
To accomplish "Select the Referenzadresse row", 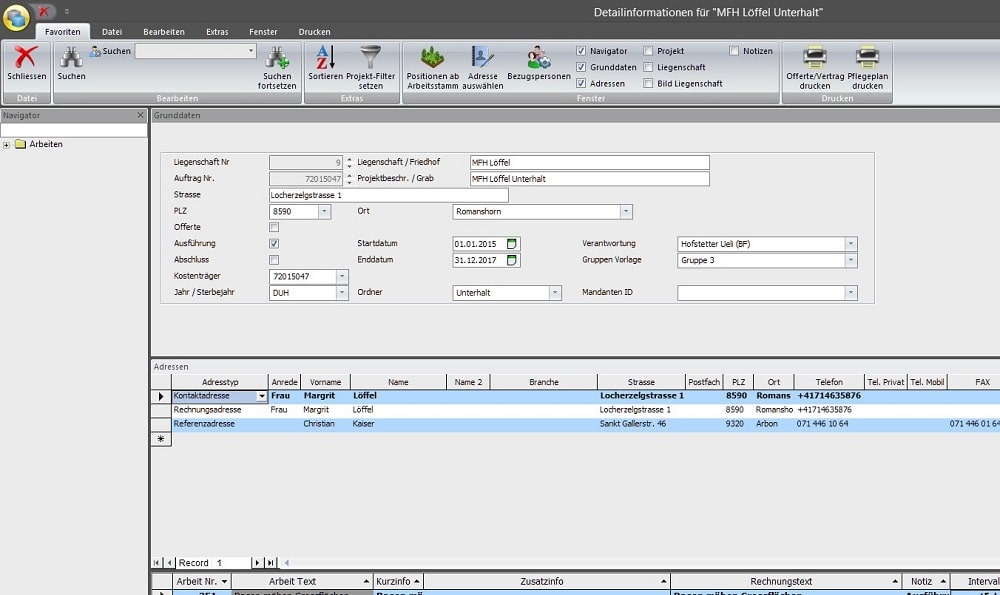I will (x=575, y=424).
